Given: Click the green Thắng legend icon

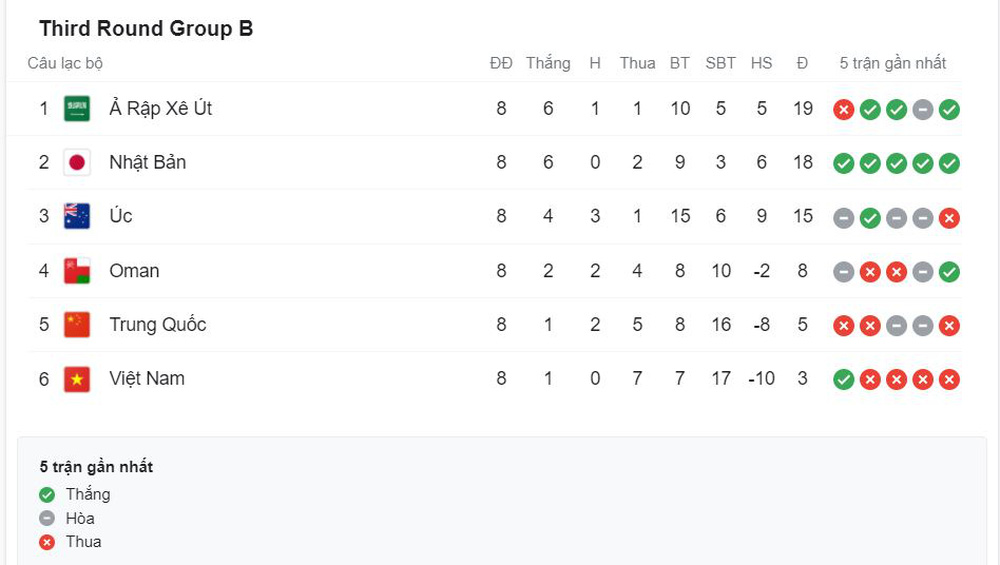Looking at the screenshot, I should click(47, 494).
